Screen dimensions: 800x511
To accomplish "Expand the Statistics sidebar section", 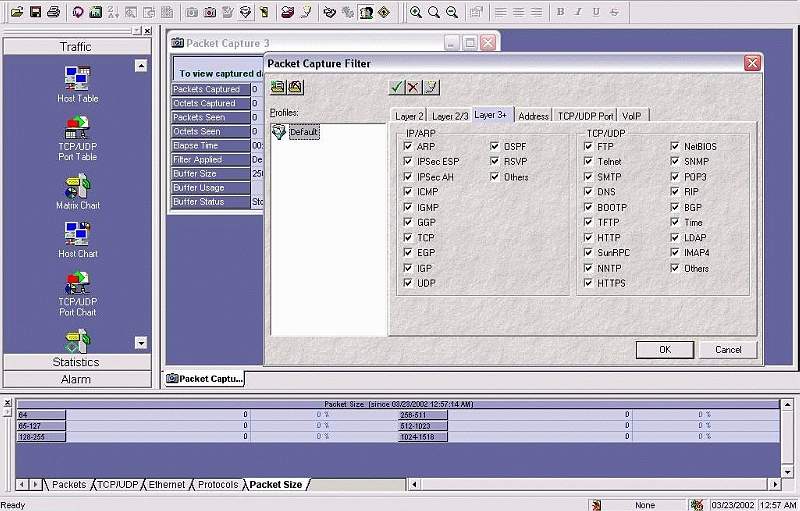I will click(x=76, y=362).
